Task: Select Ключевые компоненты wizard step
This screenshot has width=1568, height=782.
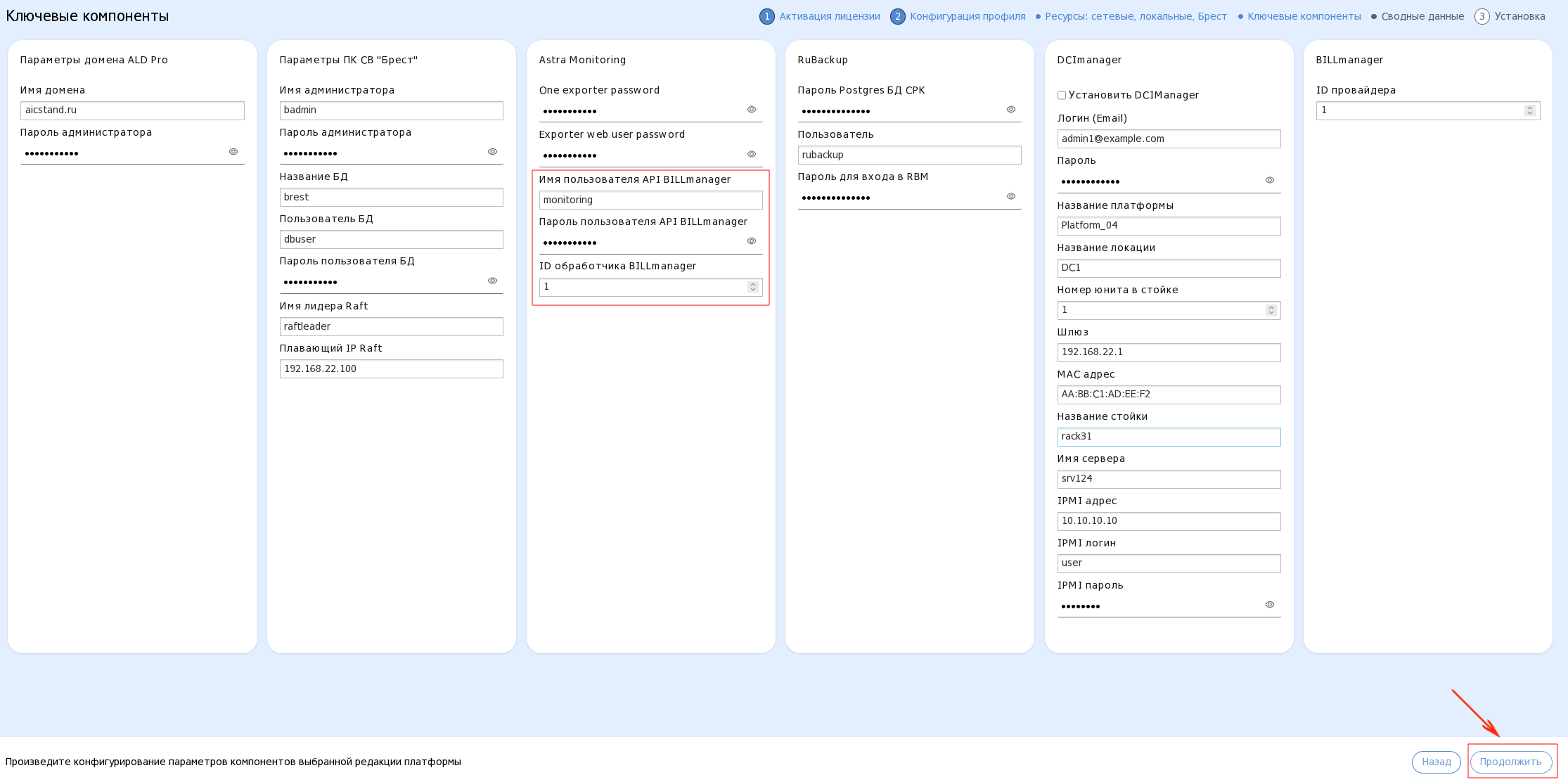Action: pyautogui.click(x=1299, y=16)
